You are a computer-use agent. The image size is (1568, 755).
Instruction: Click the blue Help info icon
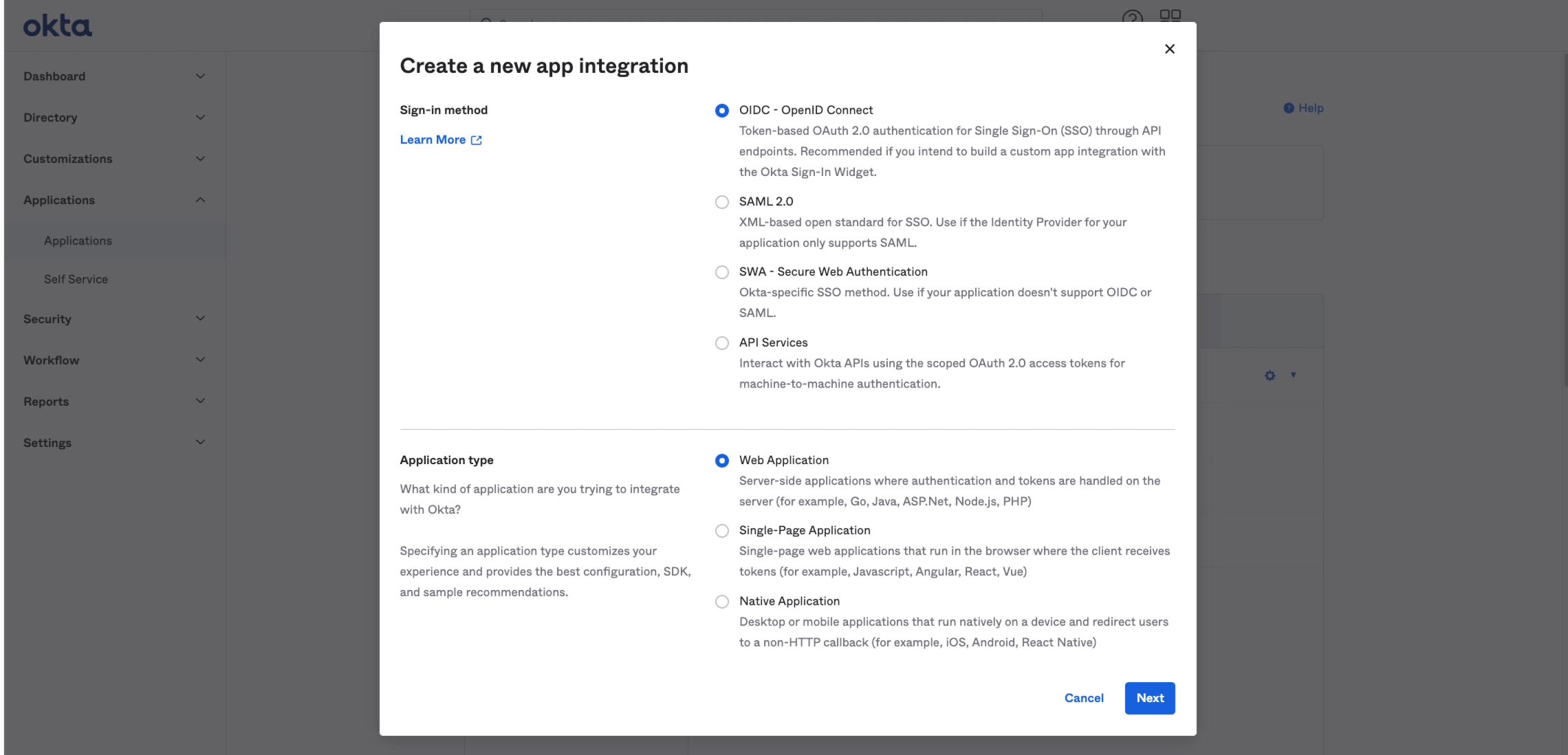click(x=1289, y=108)
